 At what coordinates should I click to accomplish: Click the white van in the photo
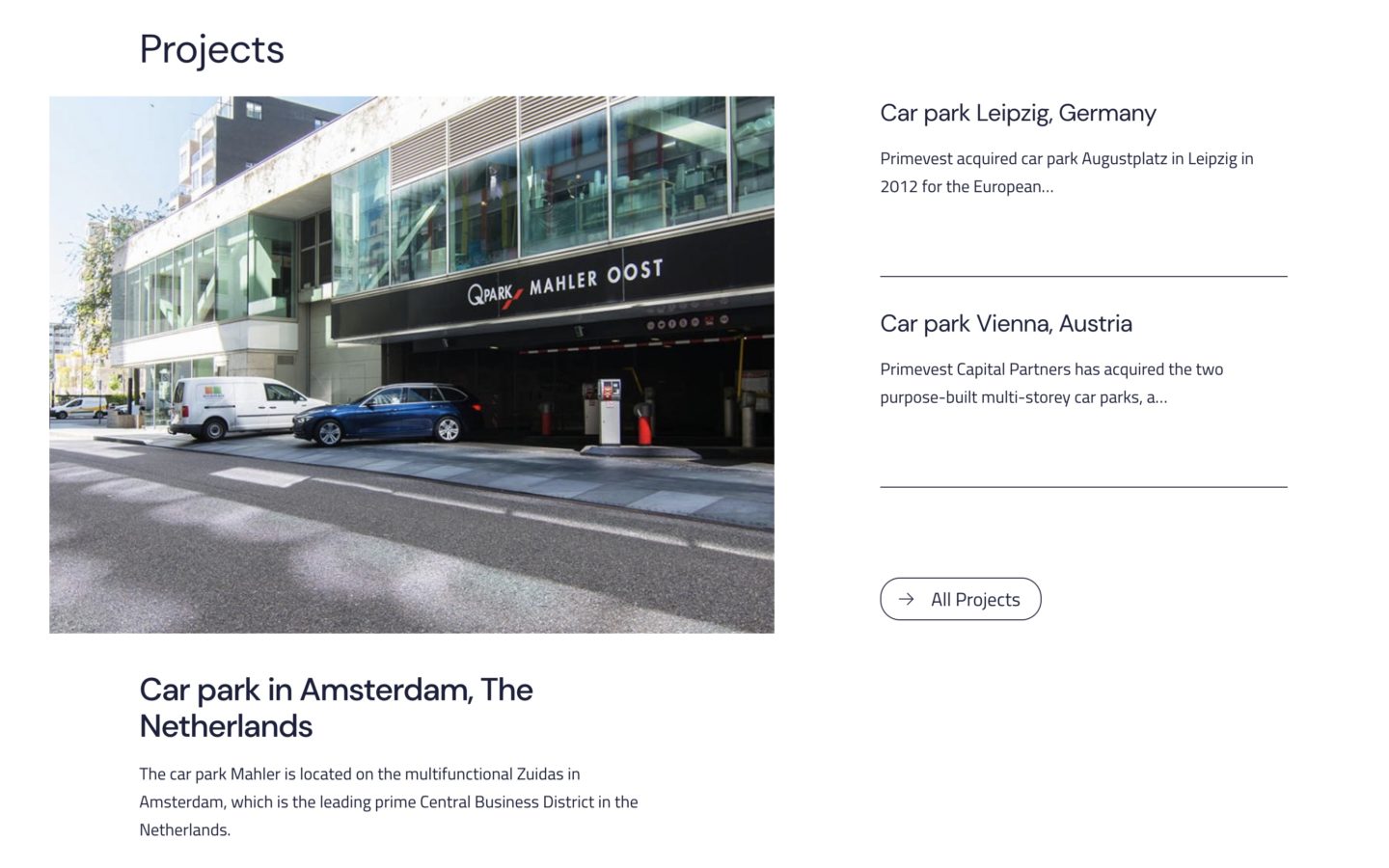235,406
